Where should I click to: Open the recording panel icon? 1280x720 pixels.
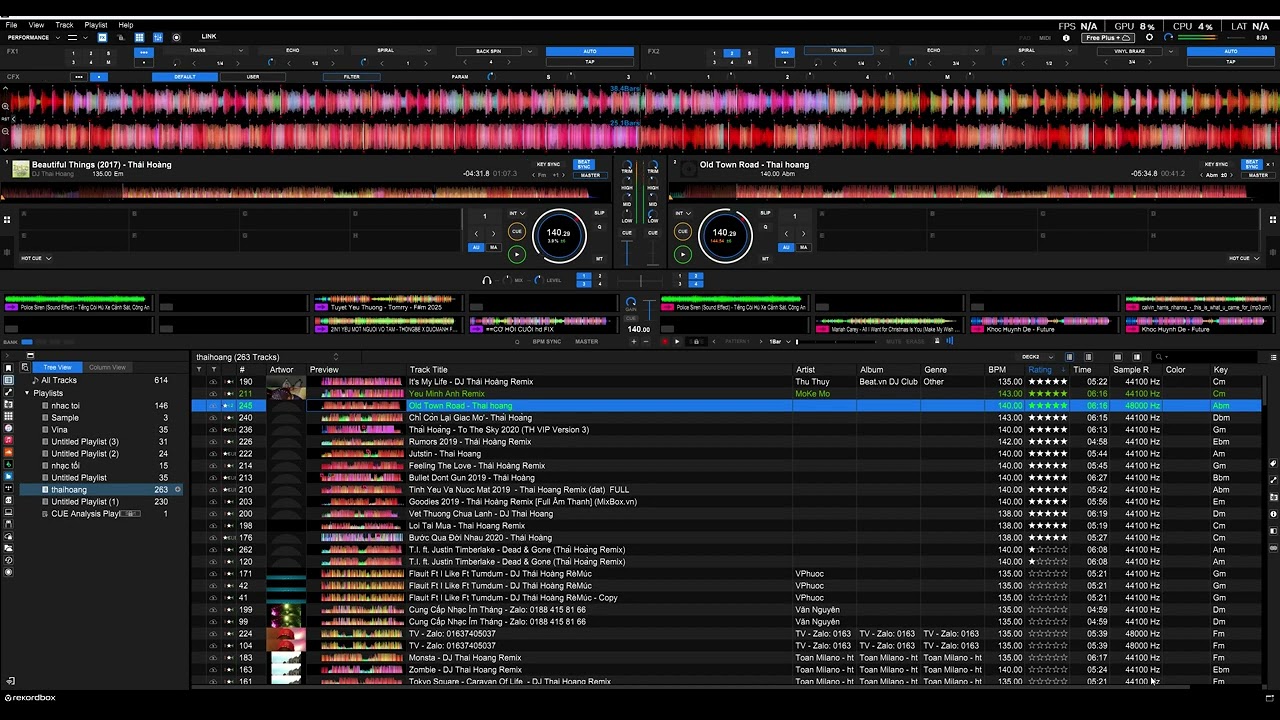point(177,38)
